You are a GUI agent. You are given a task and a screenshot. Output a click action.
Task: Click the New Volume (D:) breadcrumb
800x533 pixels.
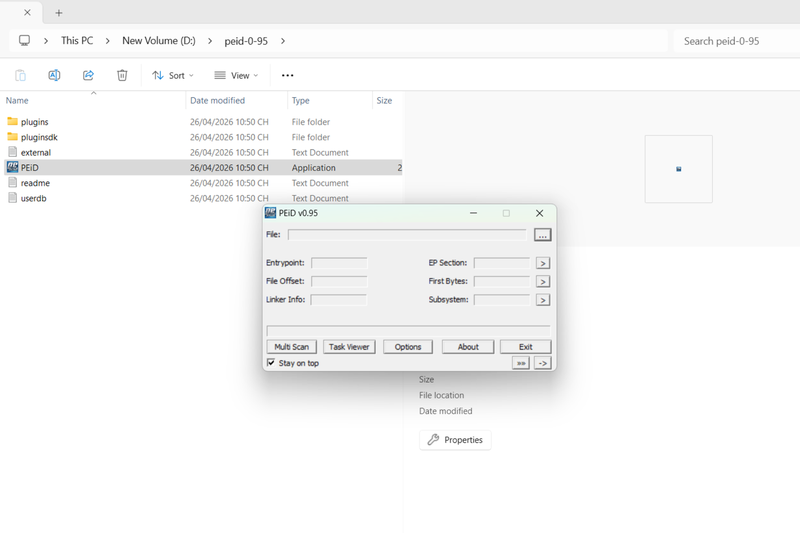pyautogui.click(x=159, y=41)
